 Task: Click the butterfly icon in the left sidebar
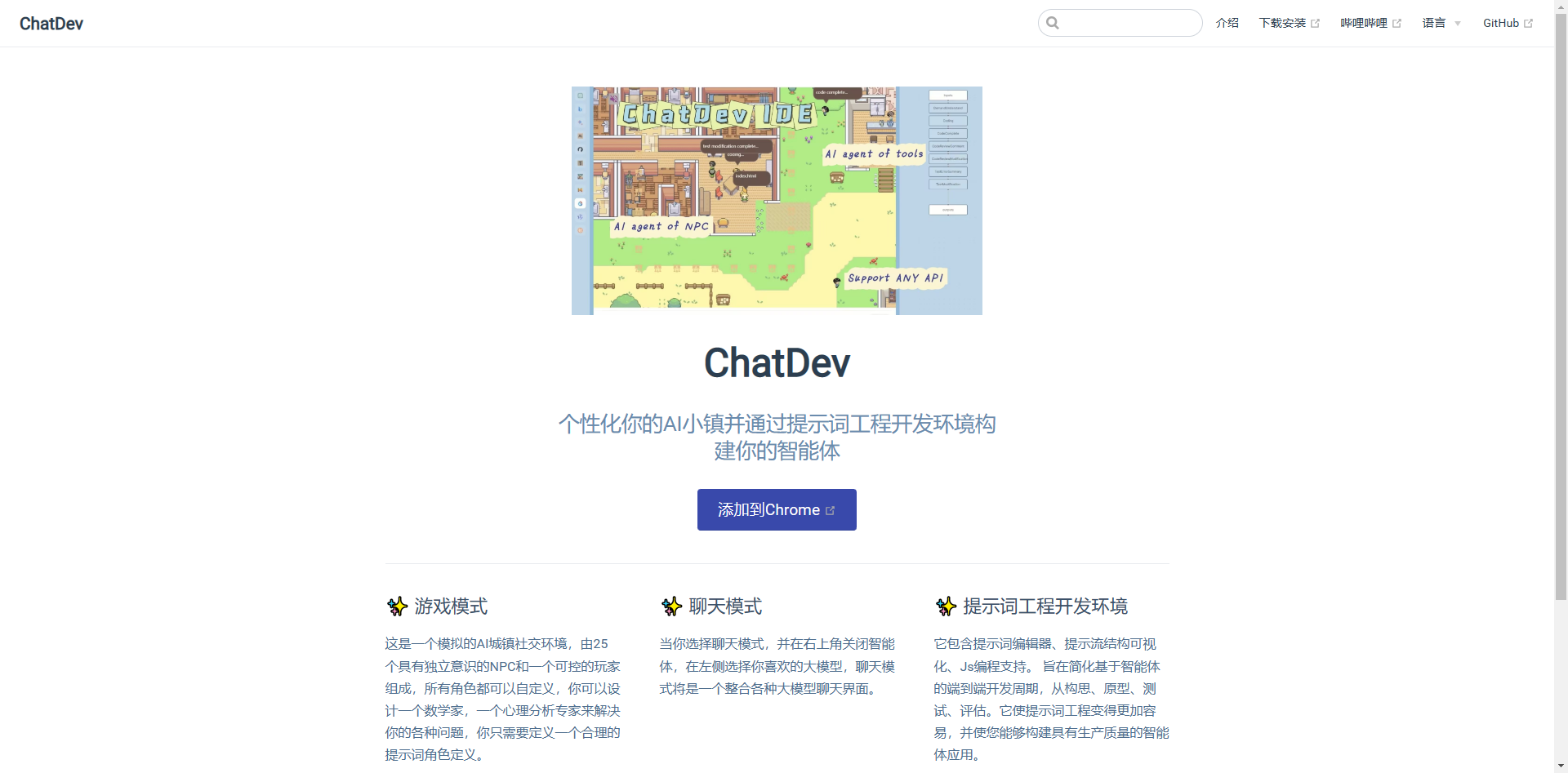(581, 190)
